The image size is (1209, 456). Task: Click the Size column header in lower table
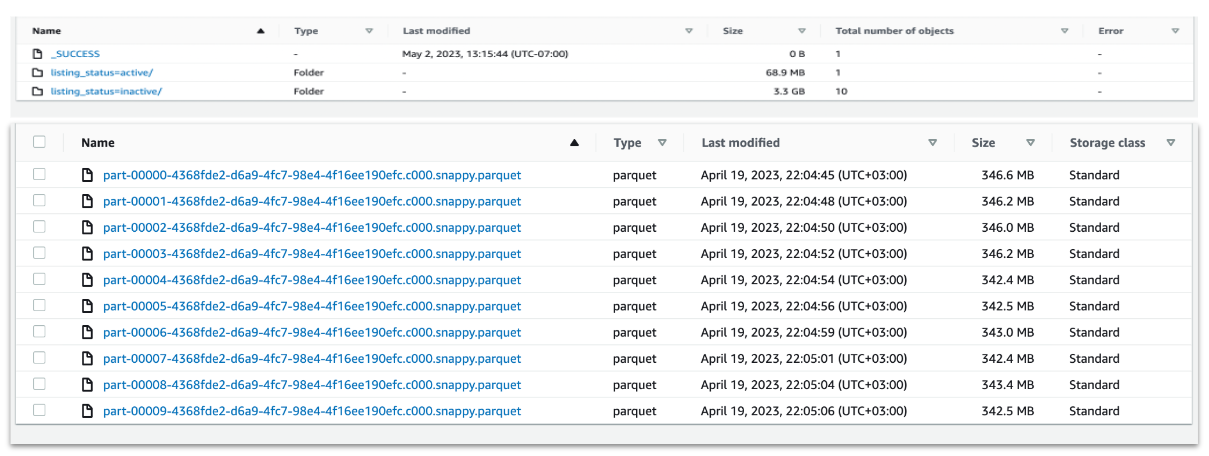pos(983,143)
